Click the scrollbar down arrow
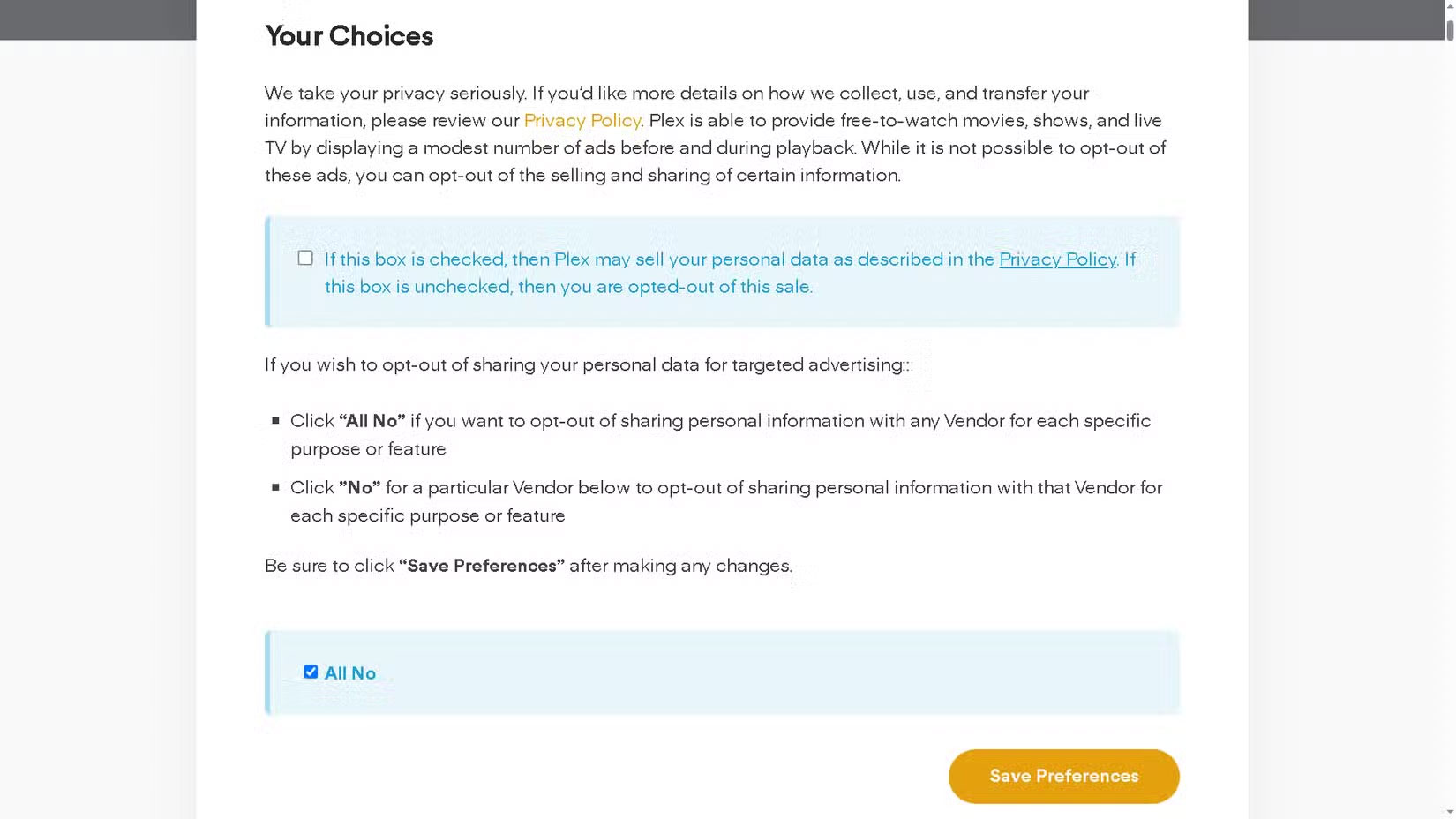1456x819 pixels. (1450, 813)
